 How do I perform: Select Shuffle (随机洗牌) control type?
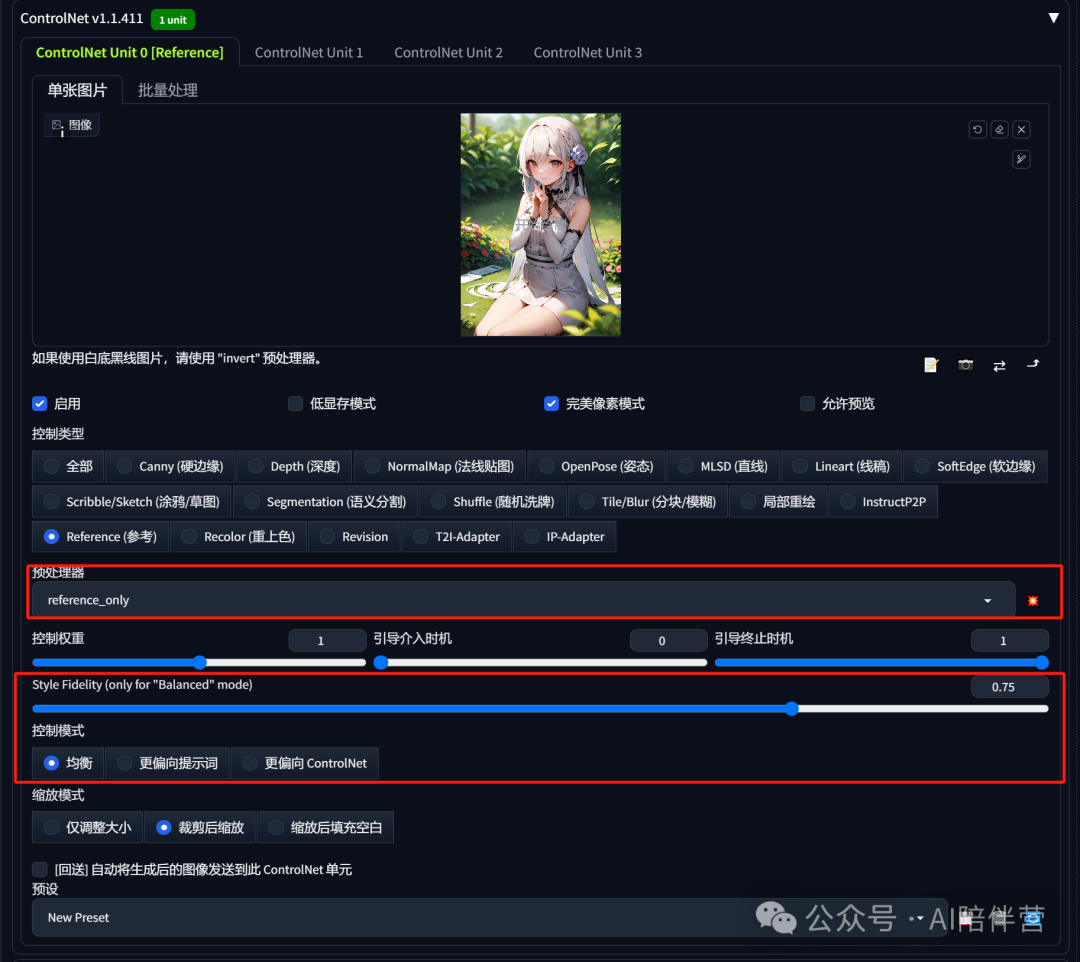click(x=492, y=501)
